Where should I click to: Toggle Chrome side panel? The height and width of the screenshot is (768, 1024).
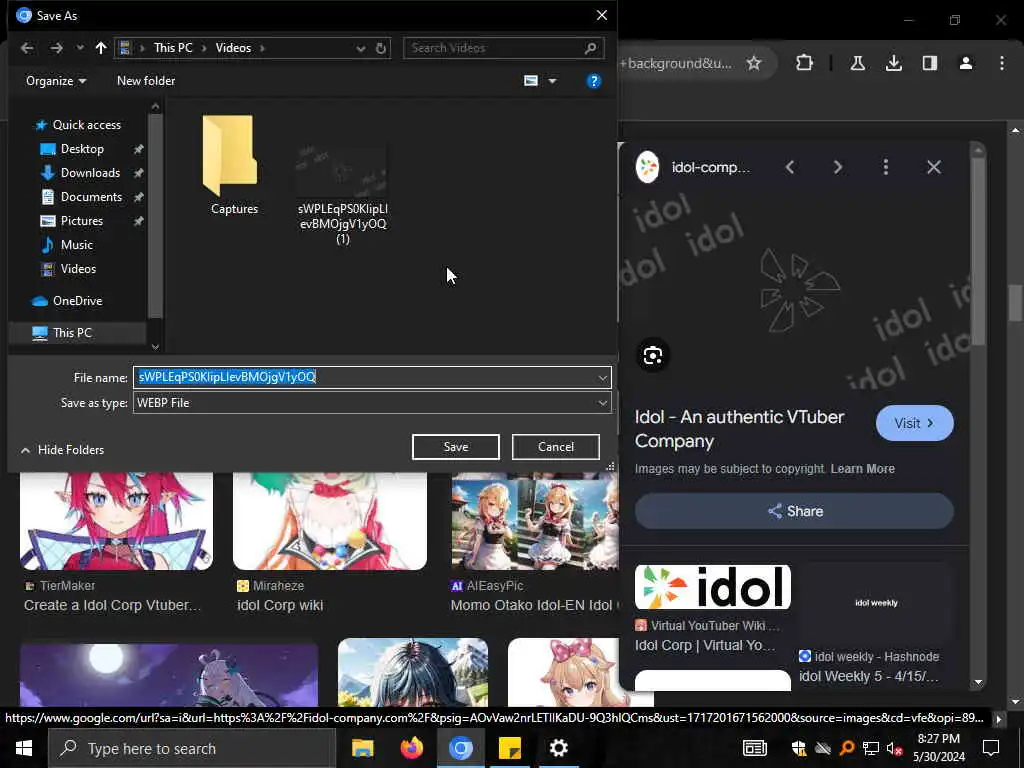click(x=930, y=63)
